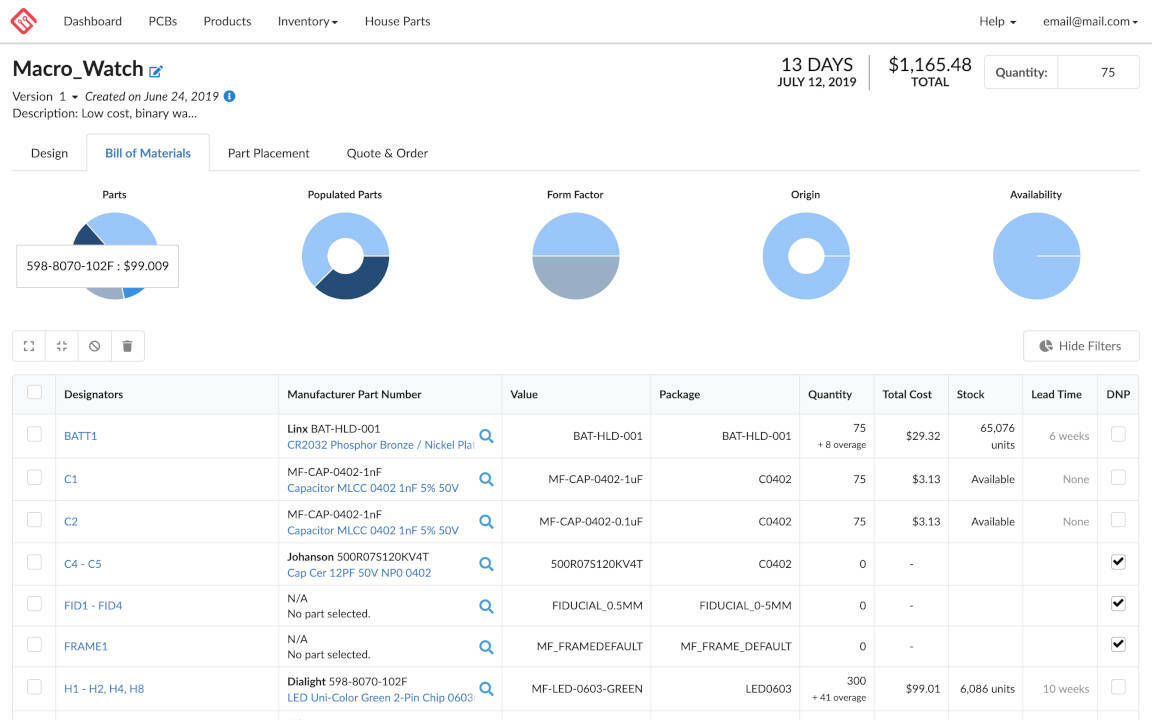Click the expand-all icon in the table toolbar
Viewport: 1152px width, 720px height.
coord(29,346)
